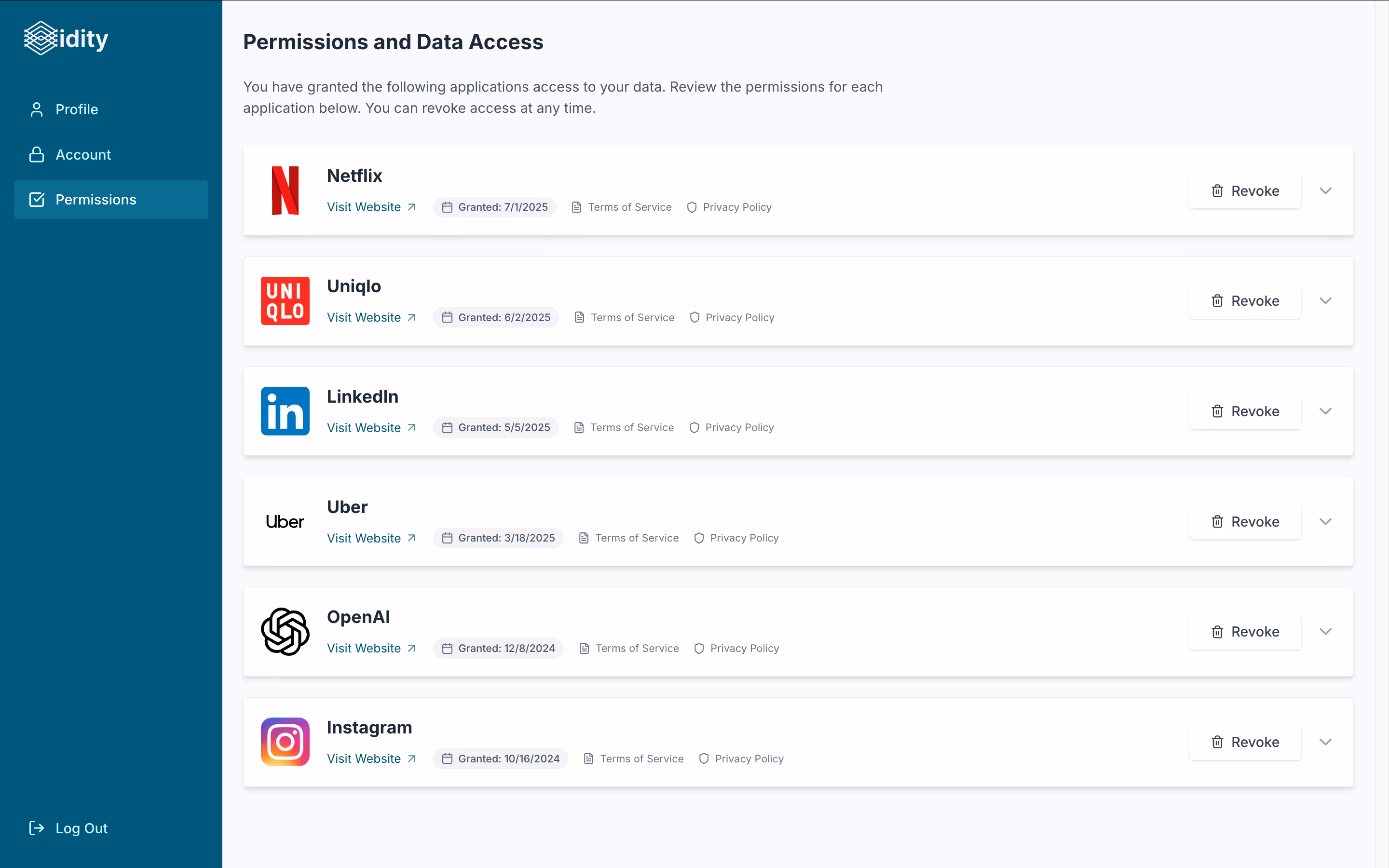Expand the Uniqlo permissions chevron
Screen dimensions: 1389x868
pyautogui.click(x=1325, y=301)
